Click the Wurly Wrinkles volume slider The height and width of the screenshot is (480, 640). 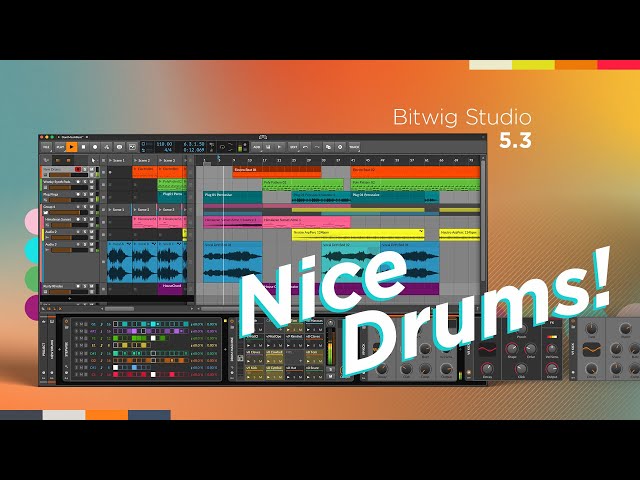68,292
